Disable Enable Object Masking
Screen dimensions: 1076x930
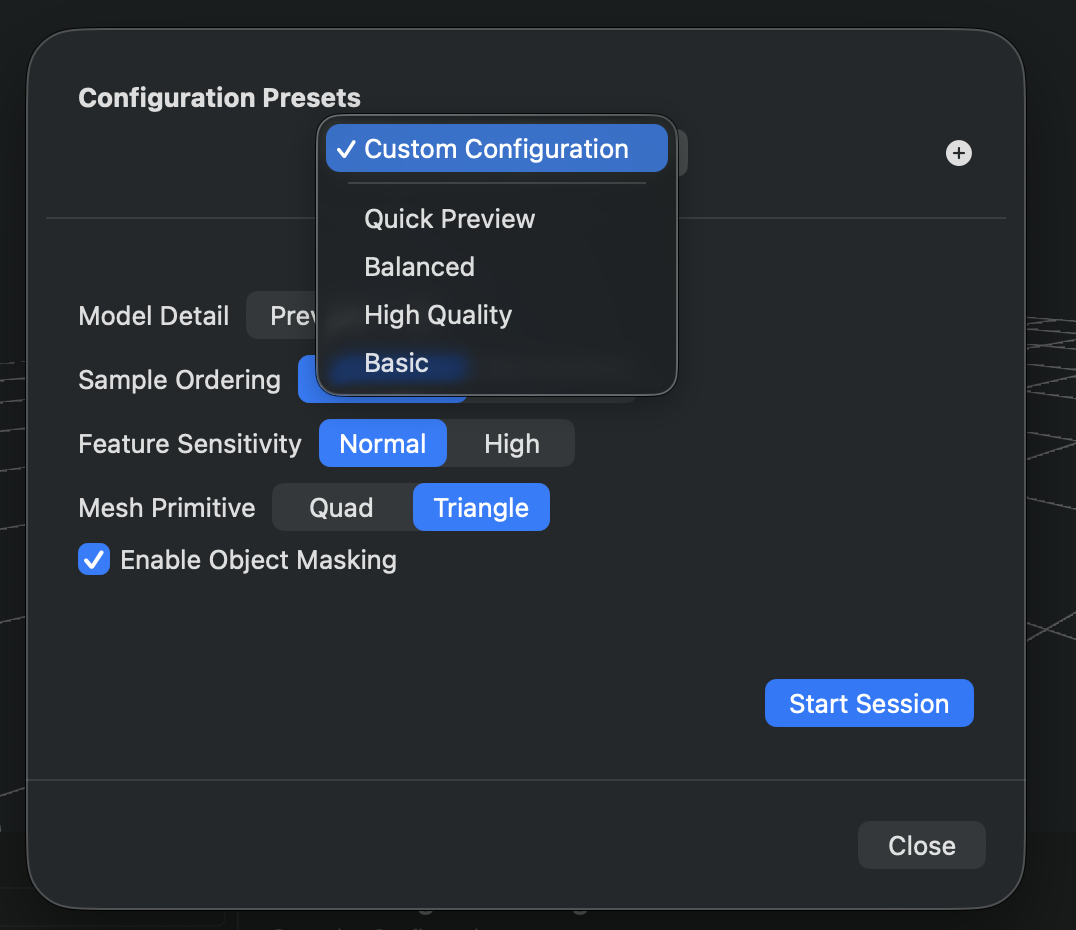(93, 559)
